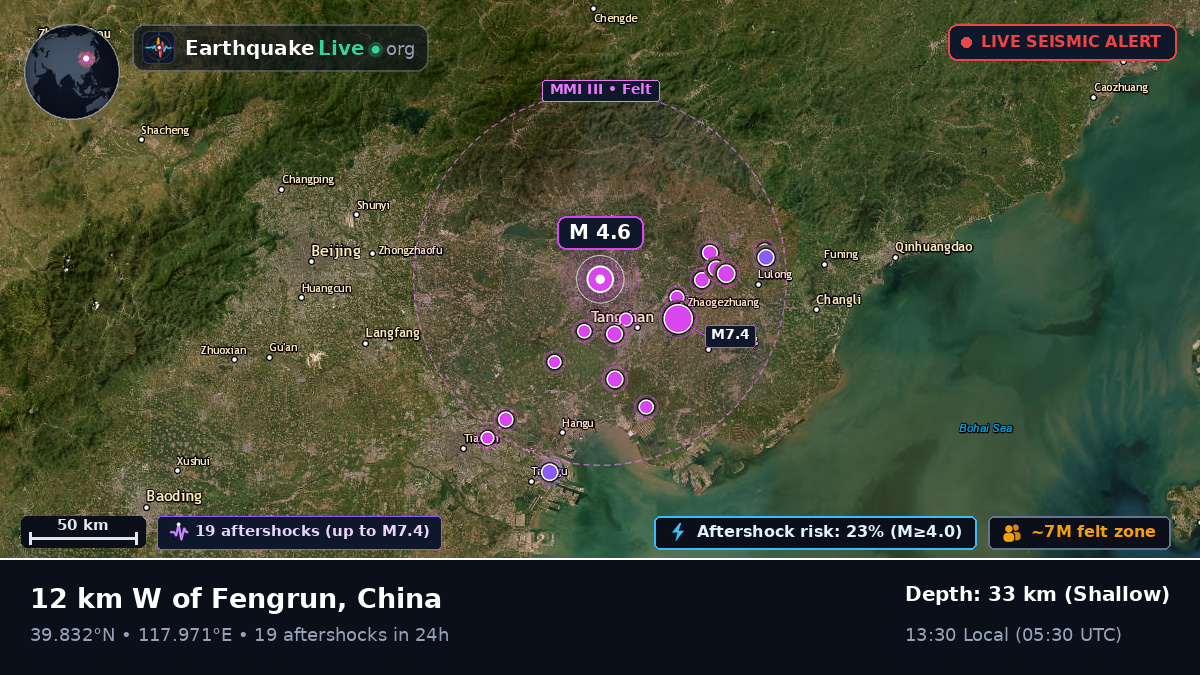Open the globe locator mini-map

click(x=72, y=72)
